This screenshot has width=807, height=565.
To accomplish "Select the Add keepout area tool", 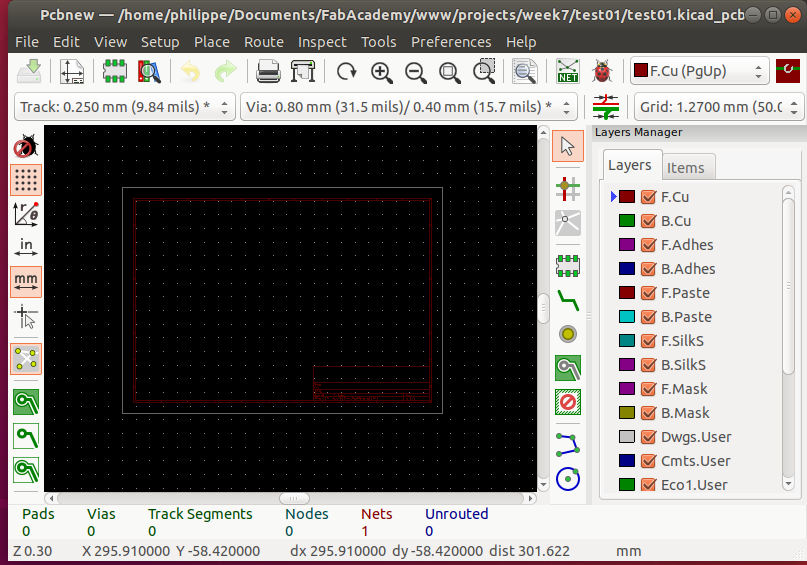I will pyautogui.click(x=568, y=402).
